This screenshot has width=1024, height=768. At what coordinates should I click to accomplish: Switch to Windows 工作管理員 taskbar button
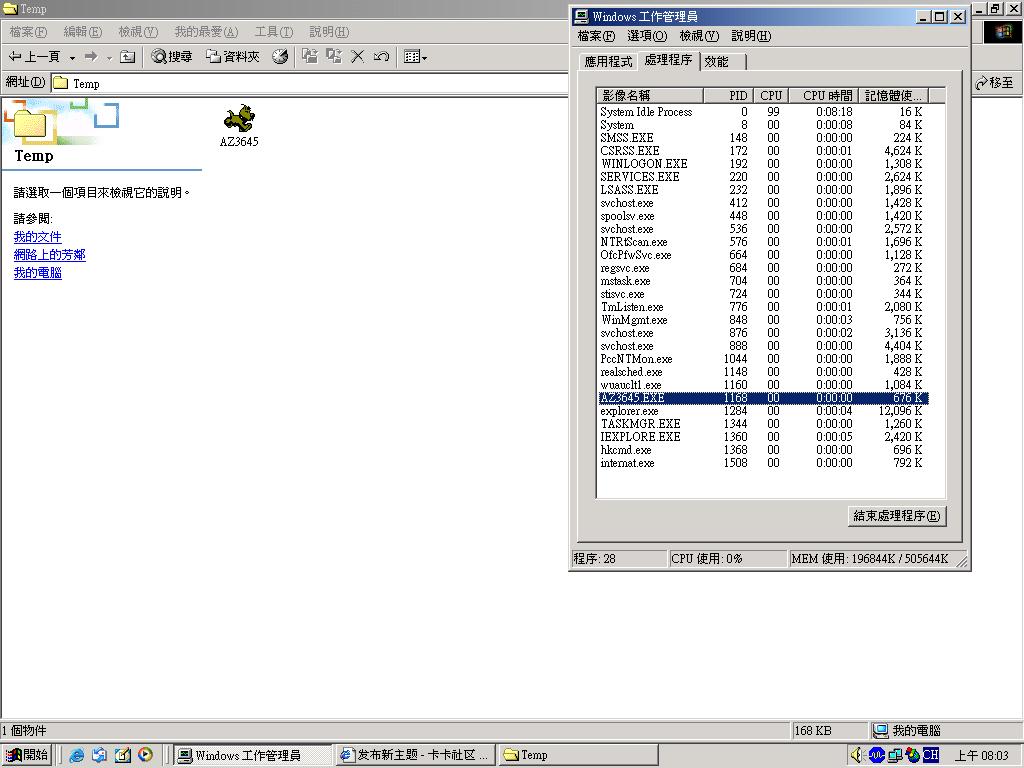coord(253,755)
